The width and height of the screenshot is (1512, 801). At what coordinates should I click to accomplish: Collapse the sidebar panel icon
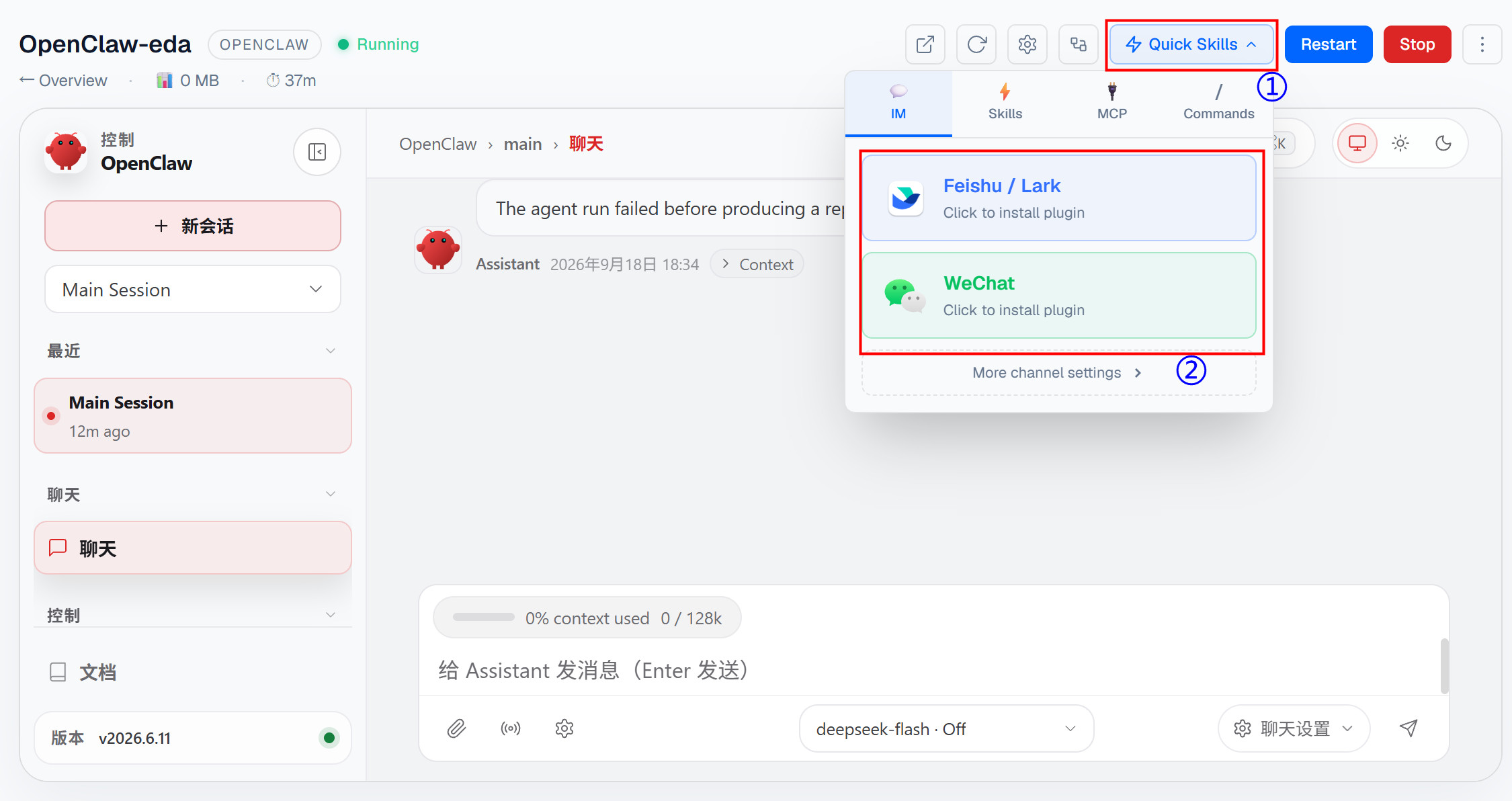[x=317, y=152]
